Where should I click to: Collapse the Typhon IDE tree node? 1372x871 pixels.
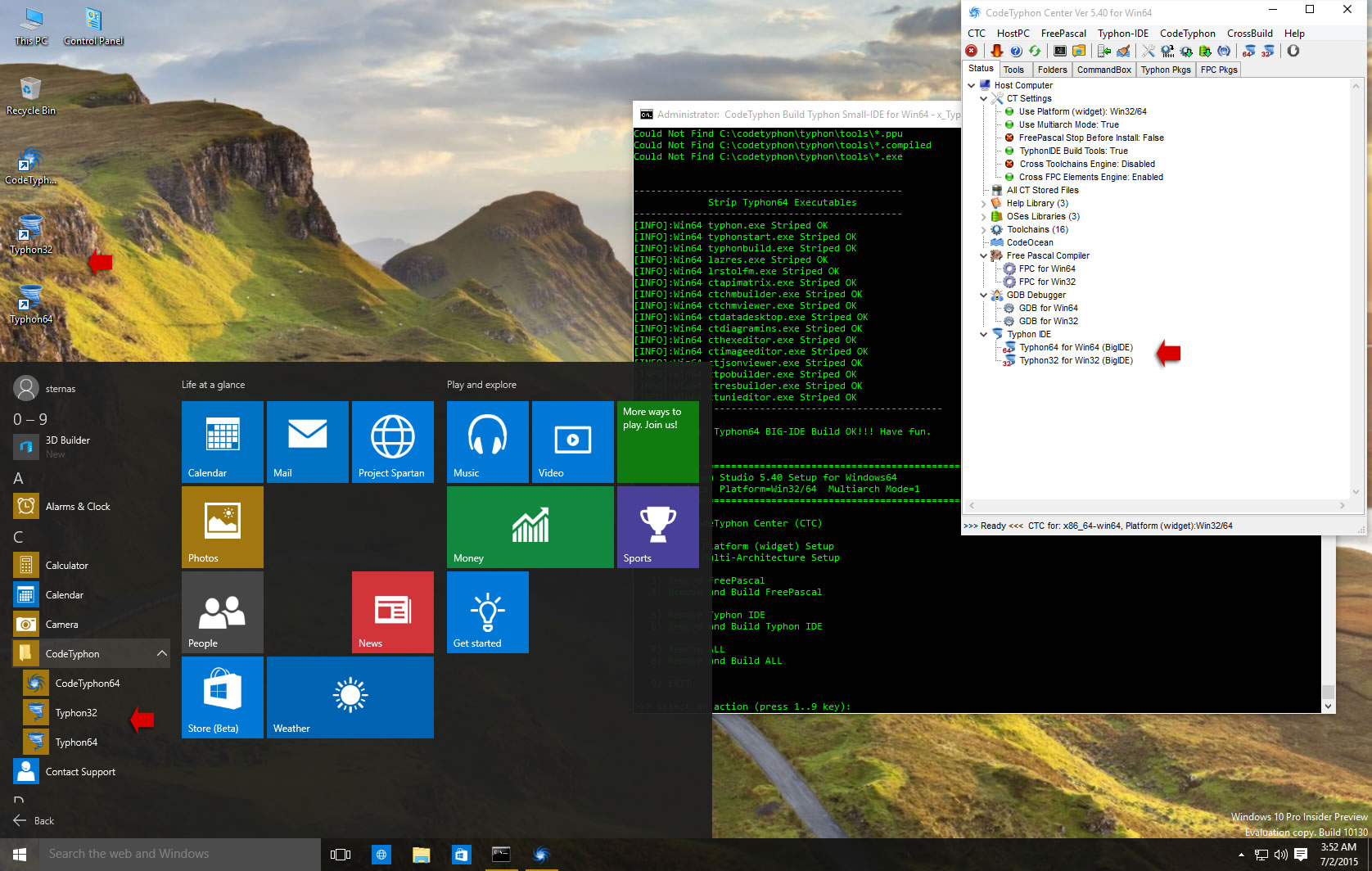(984, 334)
